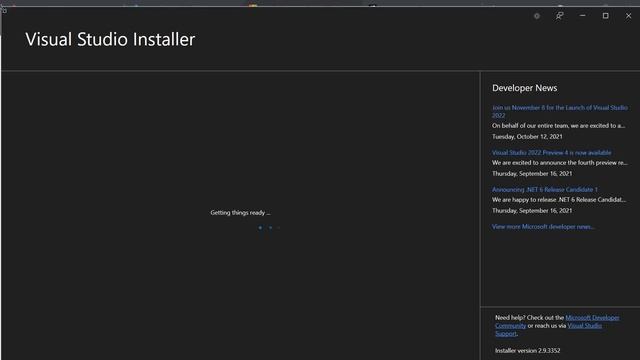Maximize the Visual Studio Installer window
The image size is (640, 360).
pos(605,16)
